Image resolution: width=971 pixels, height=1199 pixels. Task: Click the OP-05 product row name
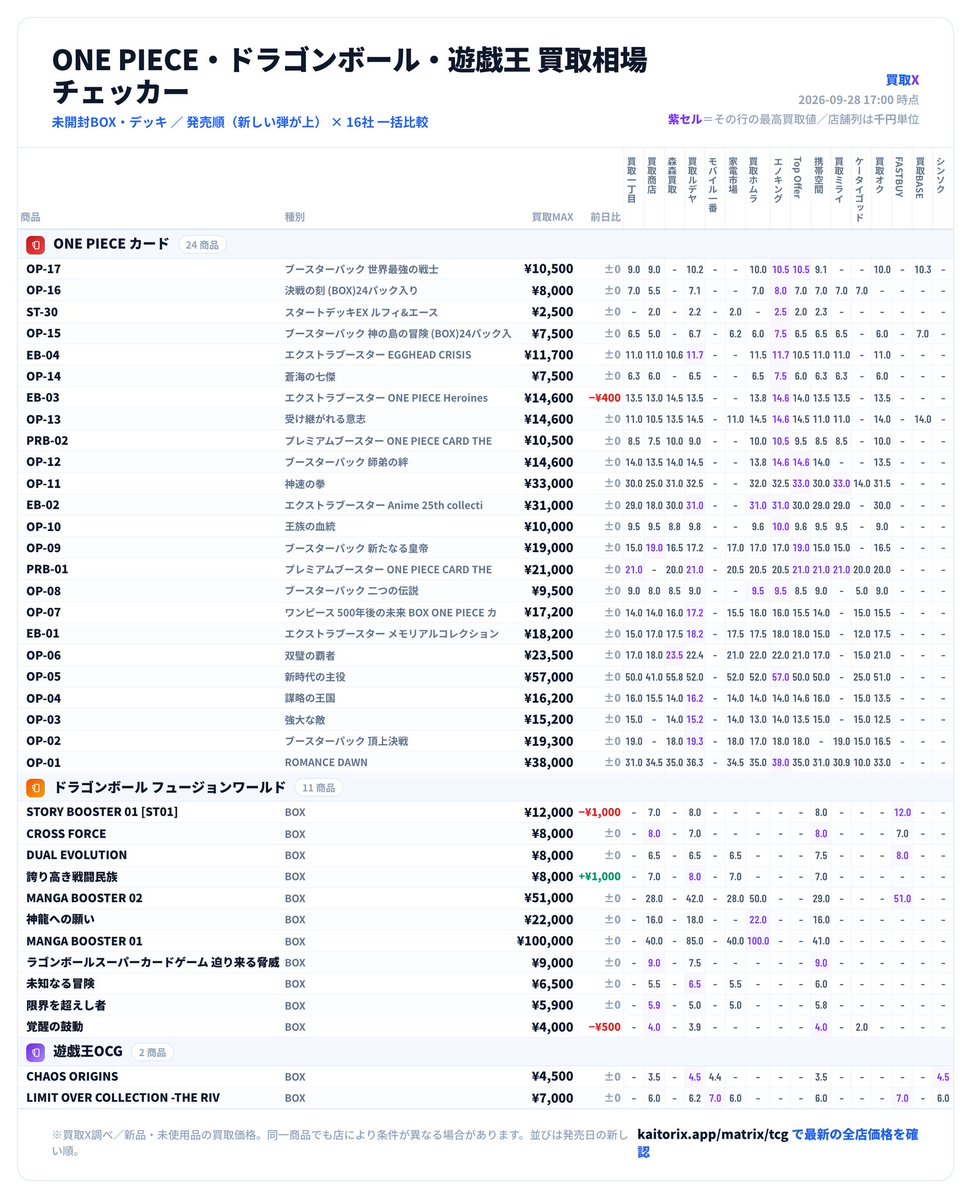tap(44, 677)
